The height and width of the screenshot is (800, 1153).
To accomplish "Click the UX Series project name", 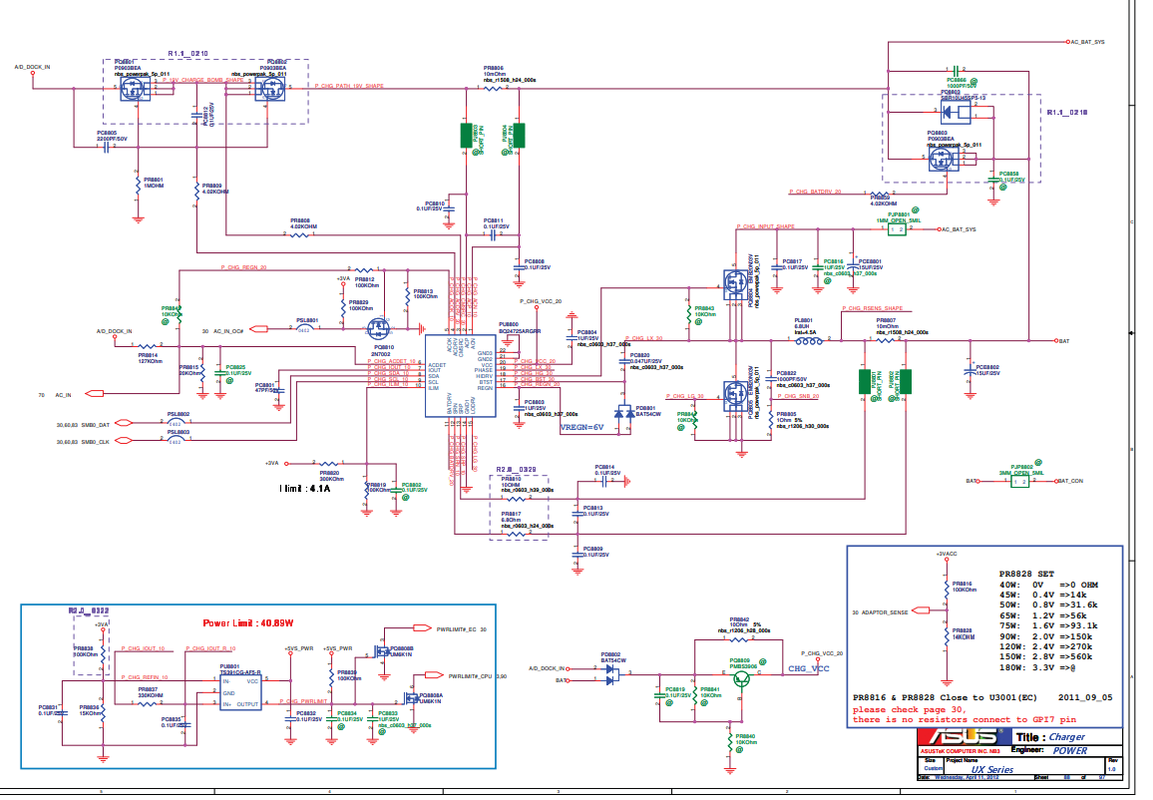I will (x=992, y=769).
